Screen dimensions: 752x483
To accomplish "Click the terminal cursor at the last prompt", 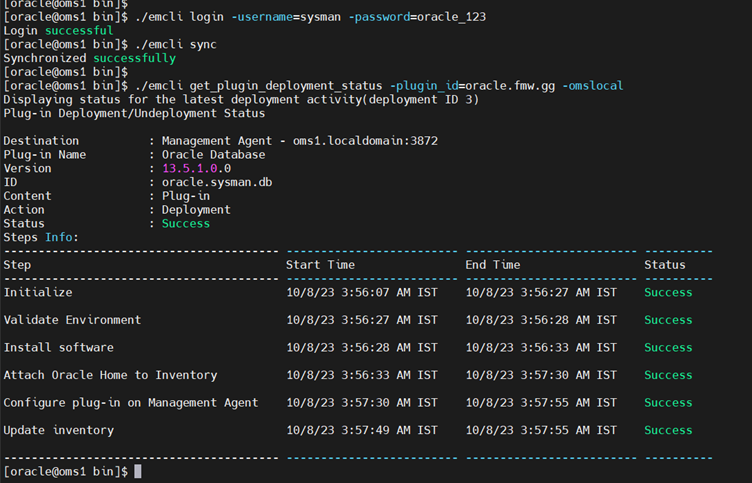I will tap(138, 471).
